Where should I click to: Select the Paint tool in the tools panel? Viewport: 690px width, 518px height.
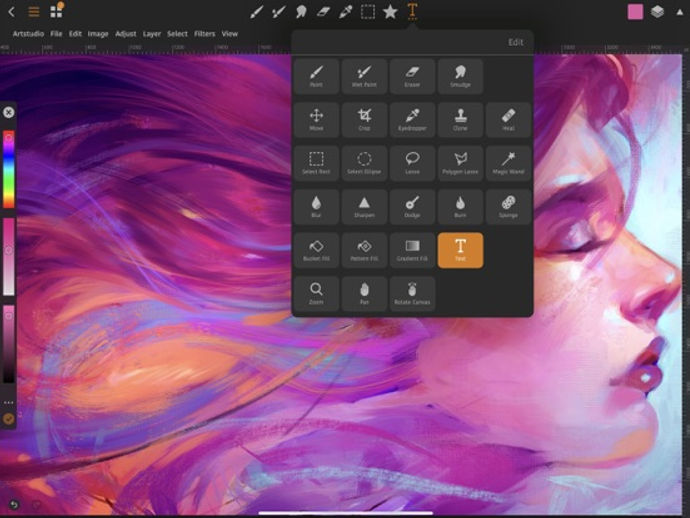click(x=316, y=76)
